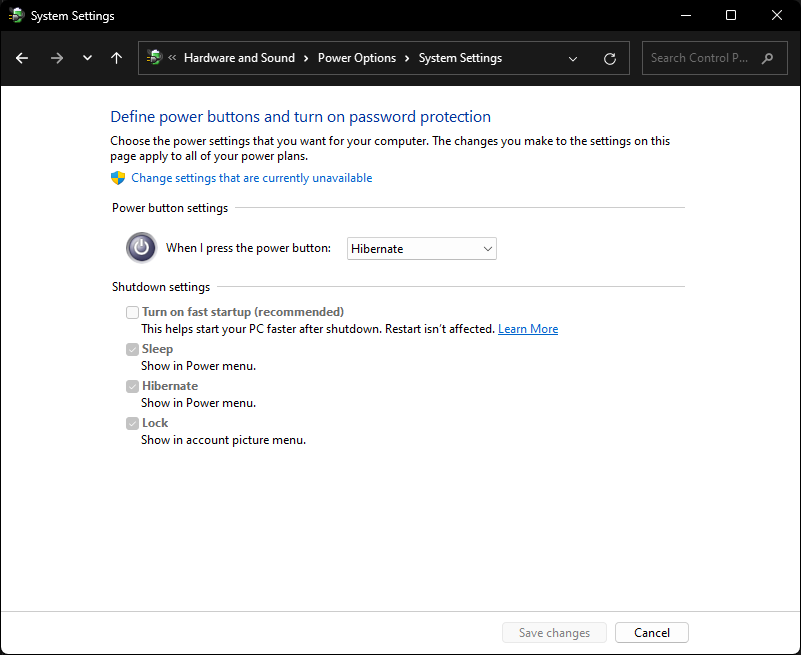Go up one level with up arrow
The width and height of the screenshot is (801, 655).
tap(116, 58)
